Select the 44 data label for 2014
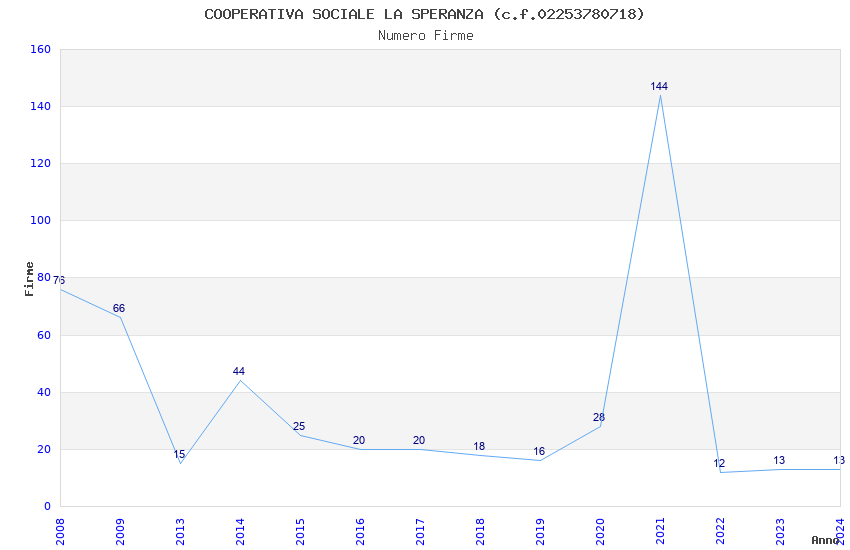The height and width of the screenshot is (550, 850). (x=239, y=371)
